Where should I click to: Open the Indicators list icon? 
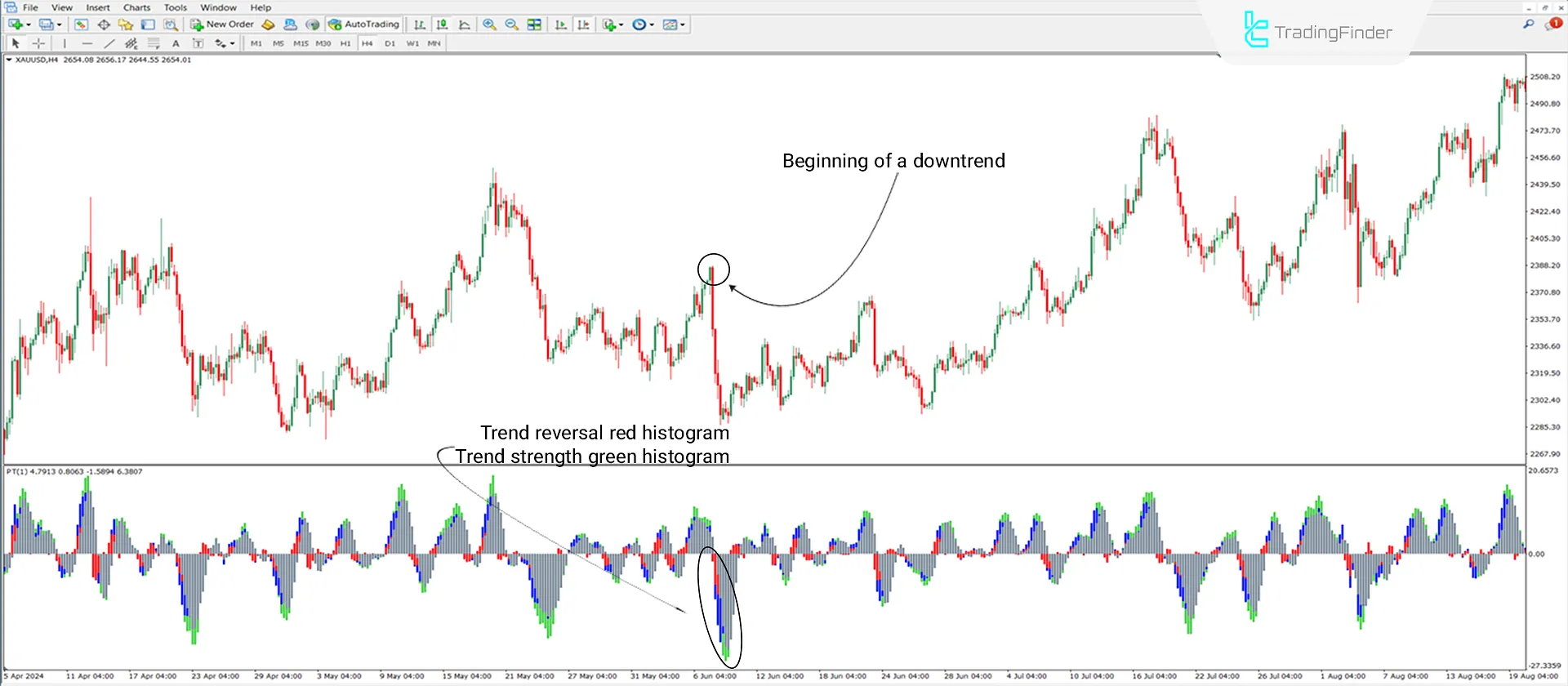click(609, 24)
